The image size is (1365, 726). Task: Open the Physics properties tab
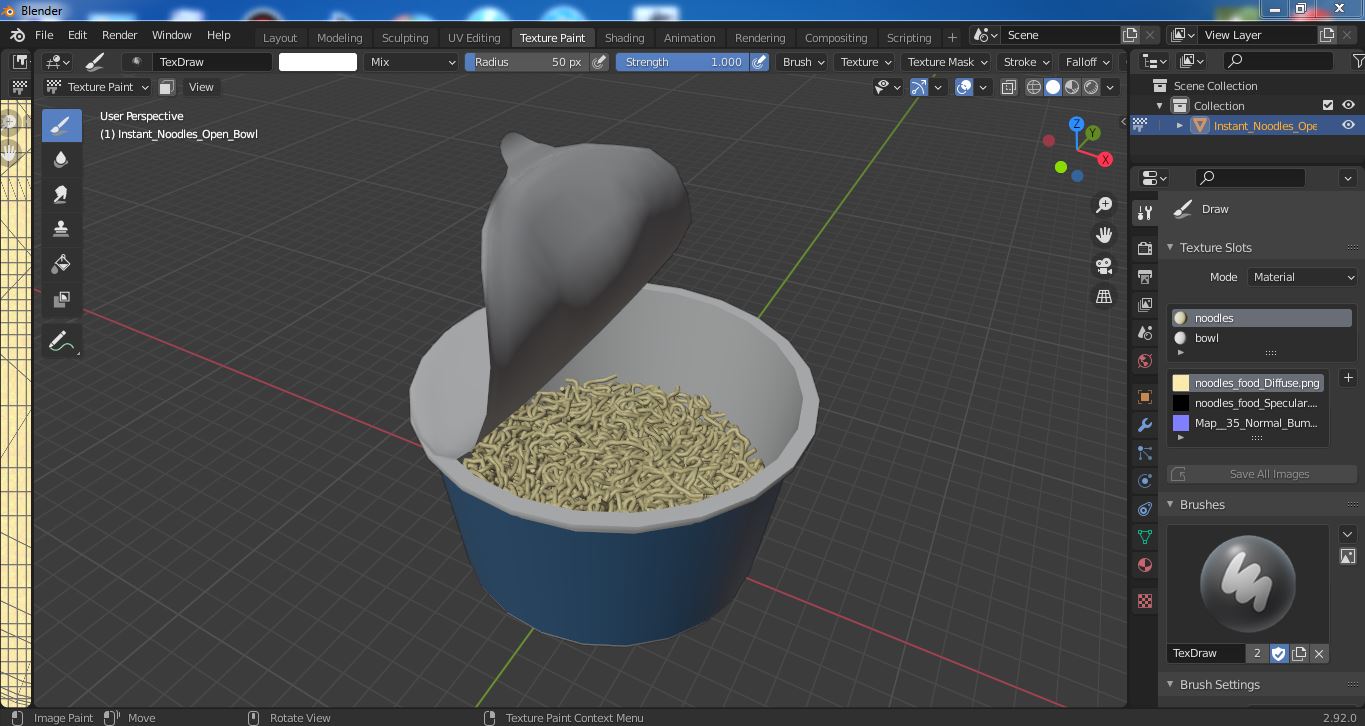pos(1145,481)
